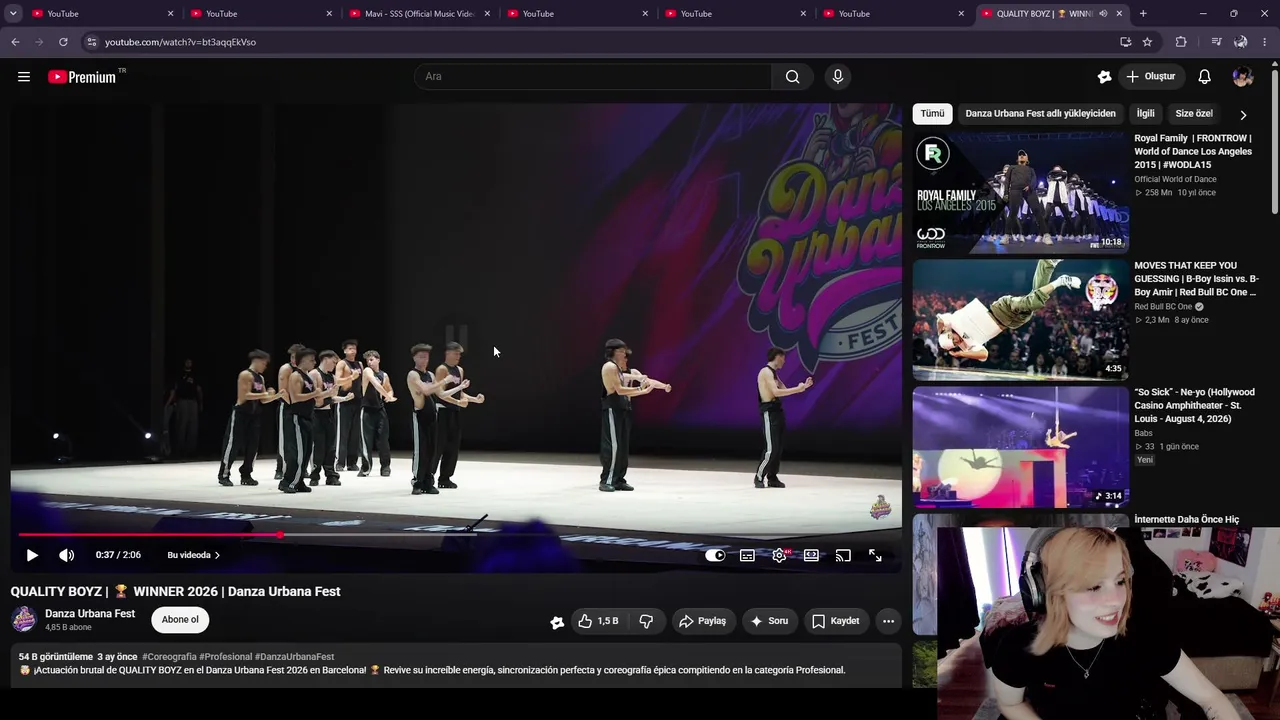Select the İlgili filter chip
Screen dimensions: 1280x720
[x=1145, y=114]
